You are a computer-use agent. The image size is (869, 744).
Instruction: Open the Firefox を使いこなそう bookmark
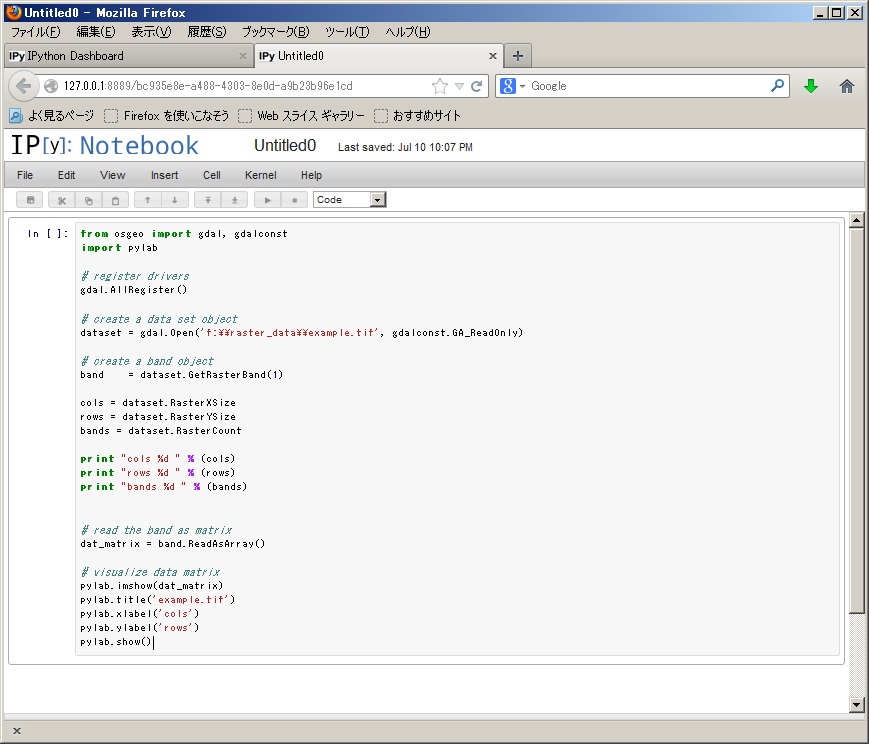coord(166,116)
